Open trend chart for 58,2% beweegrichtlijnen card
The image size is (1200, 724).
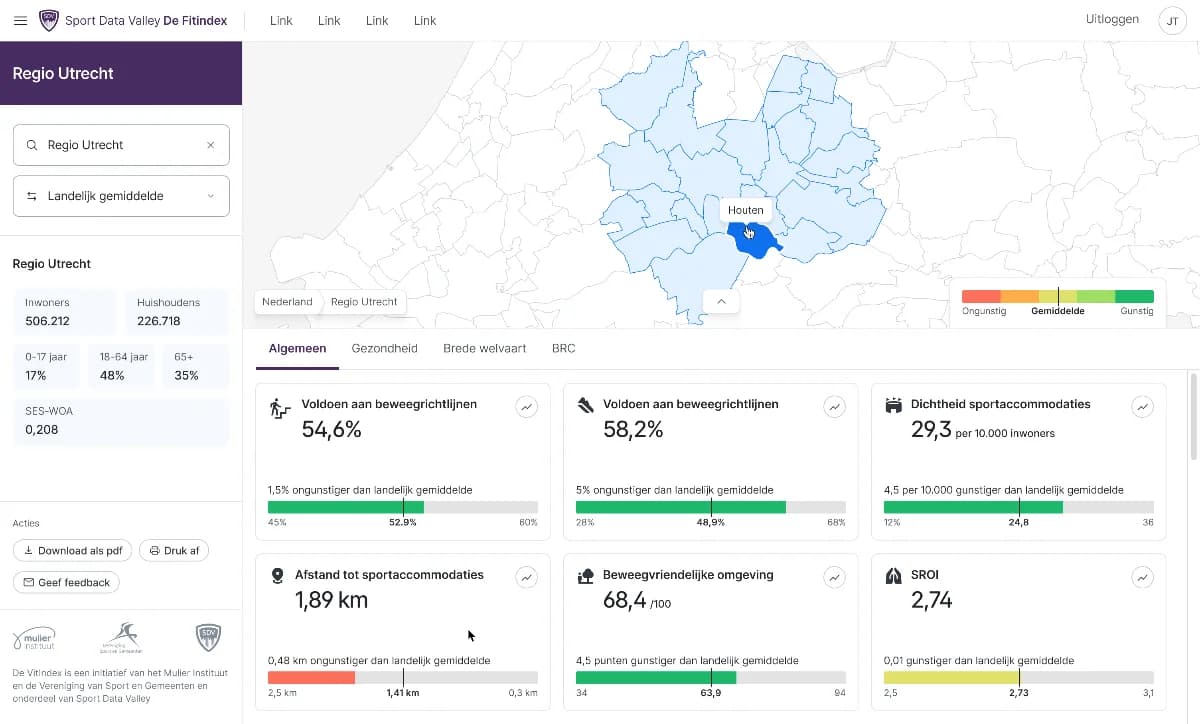[x=834, y=406]
